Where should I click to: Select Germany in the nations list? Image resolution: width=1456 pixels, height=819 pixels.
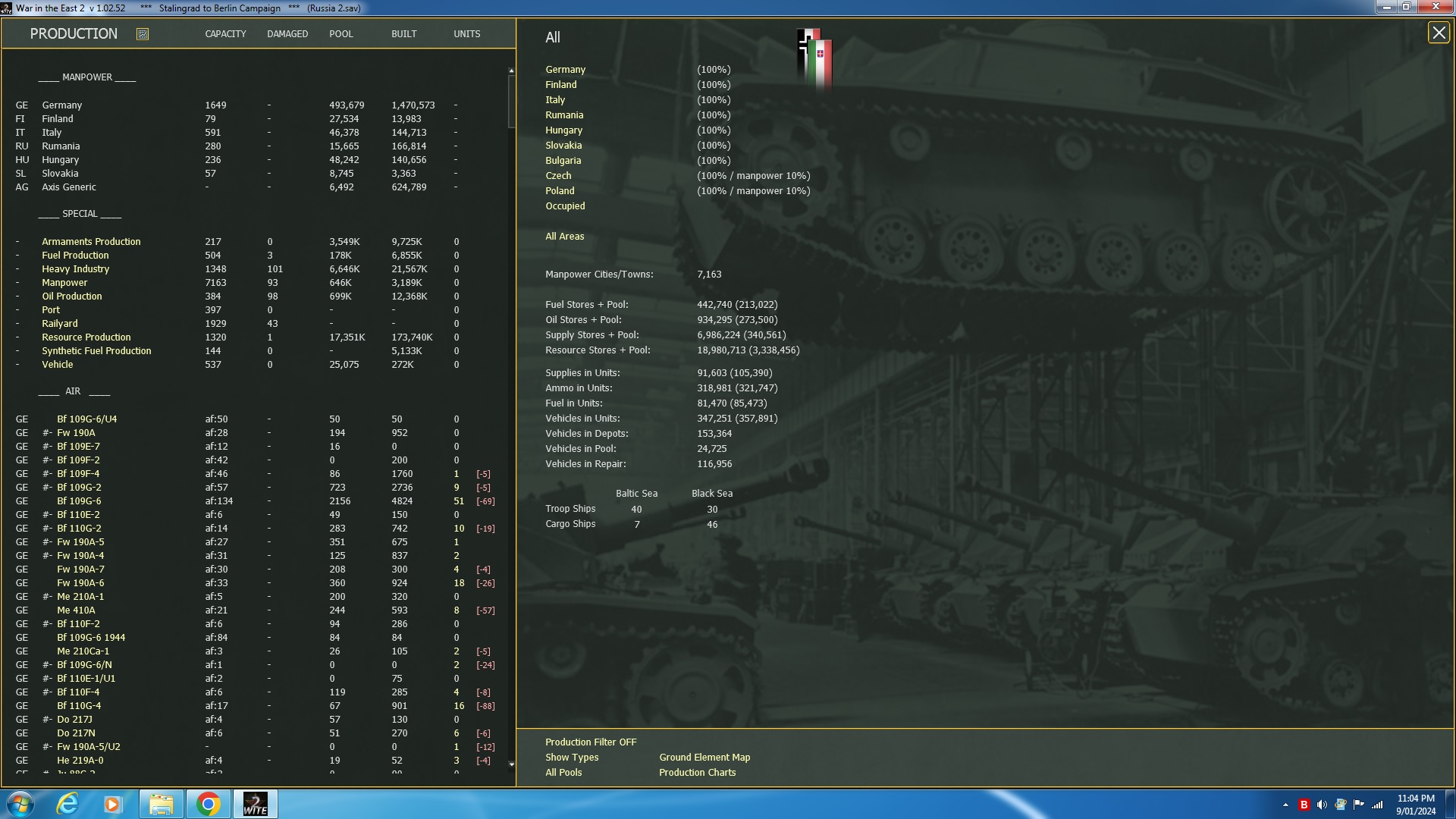click(565, 69)
